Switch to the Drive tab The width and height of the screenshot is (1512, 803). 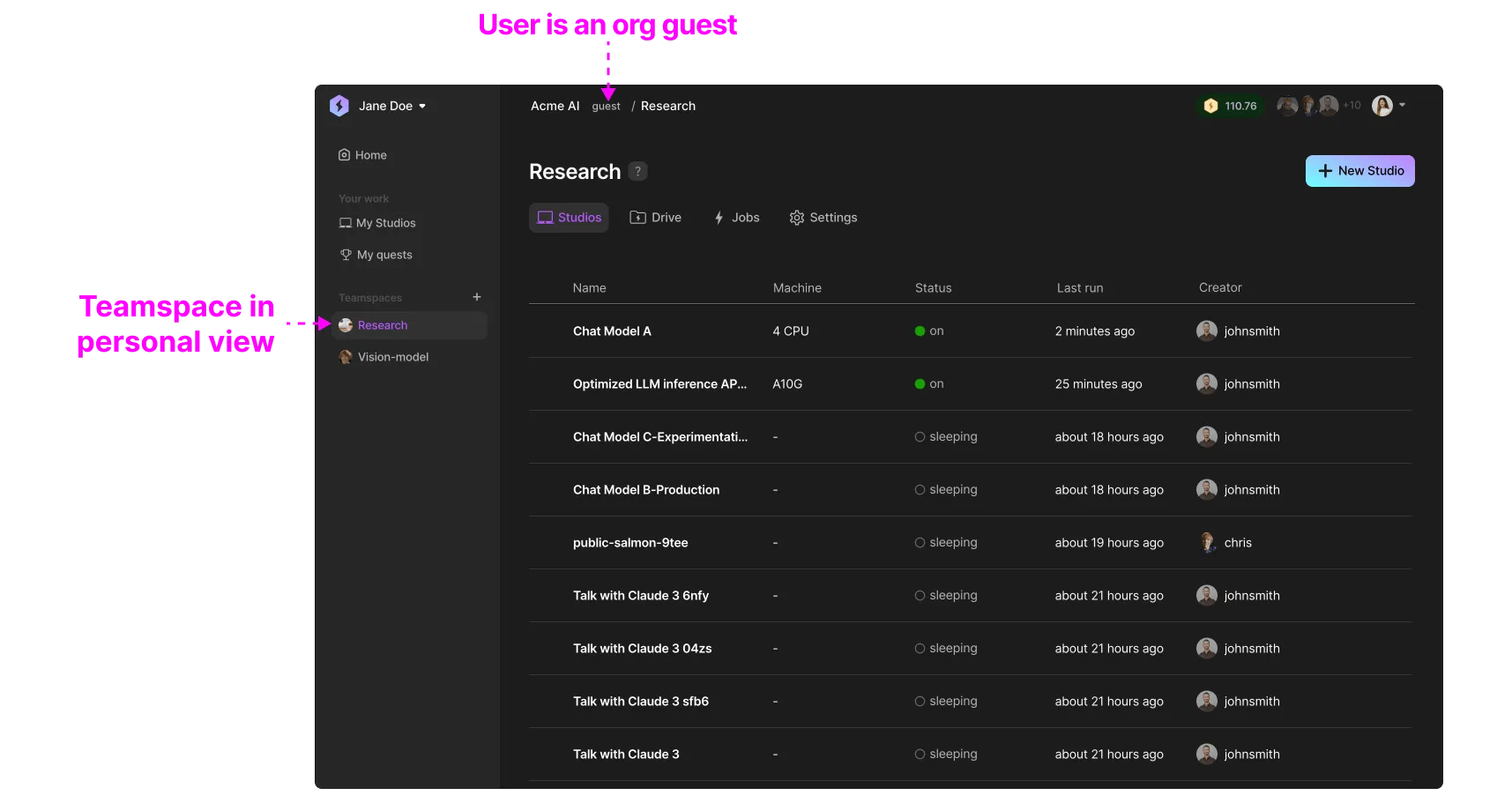[655, 218]
